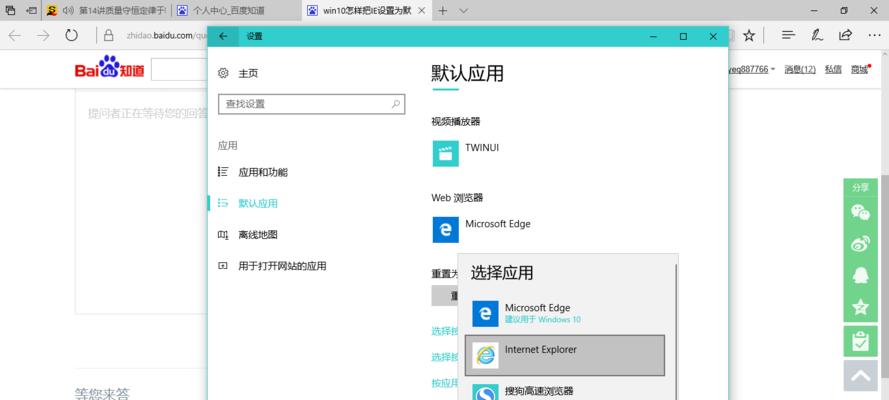
Task: Go forward in the Edge browser
Action: click(x=43, y=36)
